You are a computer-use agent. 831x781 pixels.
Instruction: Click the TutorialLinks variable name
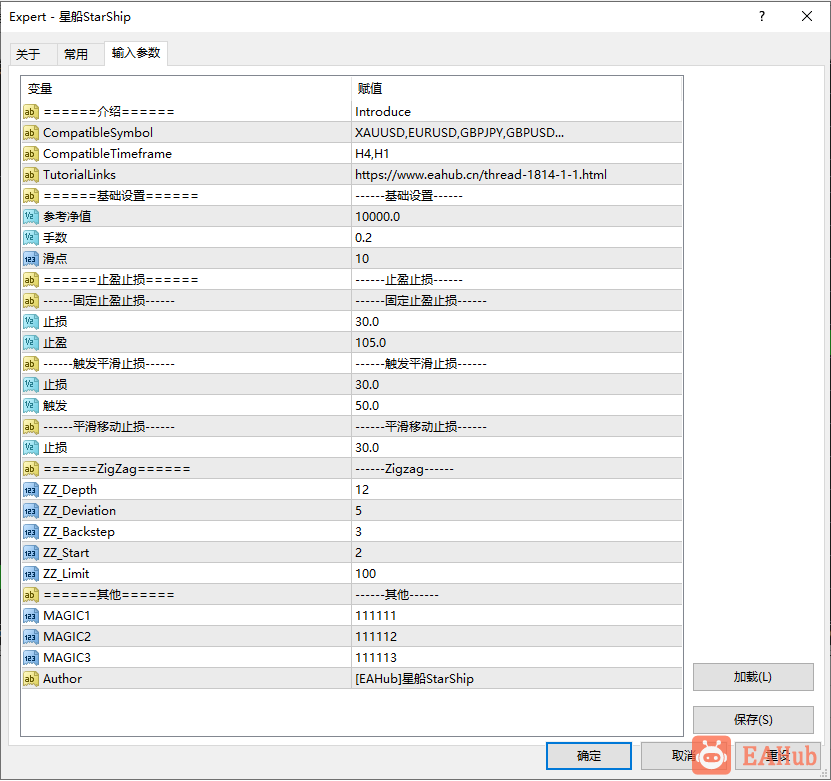(79, 175)
